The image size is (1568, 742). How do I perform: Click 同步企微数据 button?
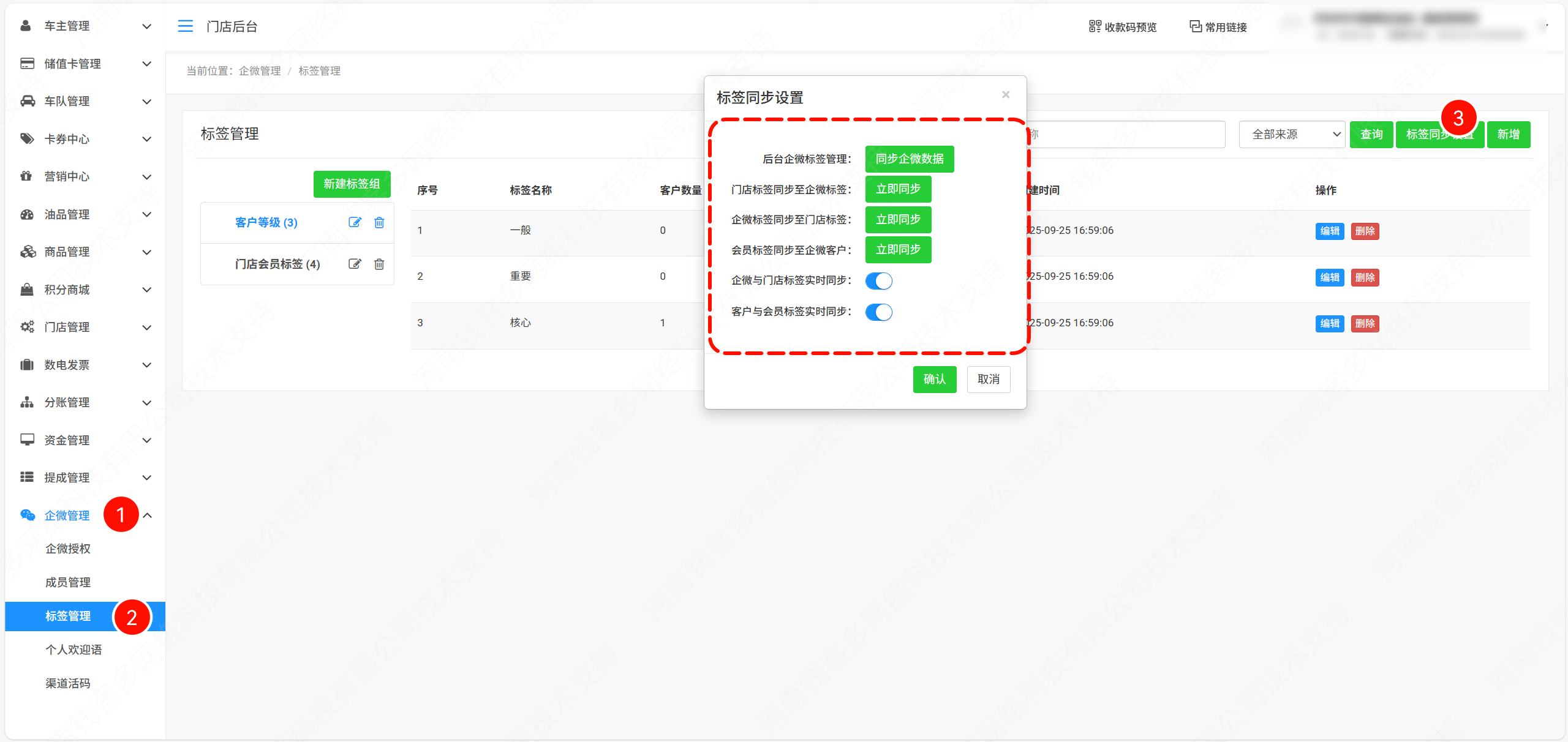[909, 159]
